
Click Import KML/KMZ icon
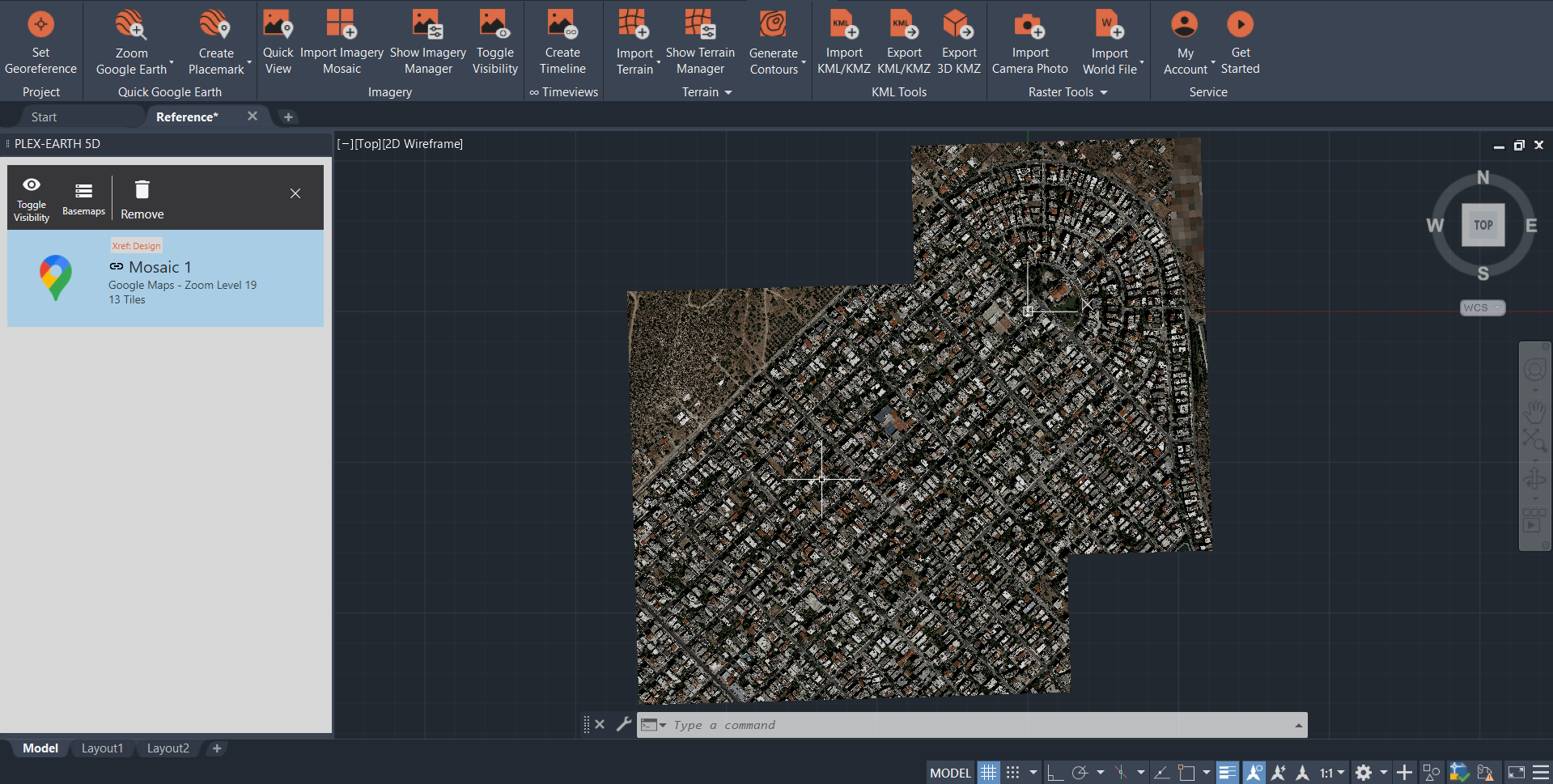point(844,23)
